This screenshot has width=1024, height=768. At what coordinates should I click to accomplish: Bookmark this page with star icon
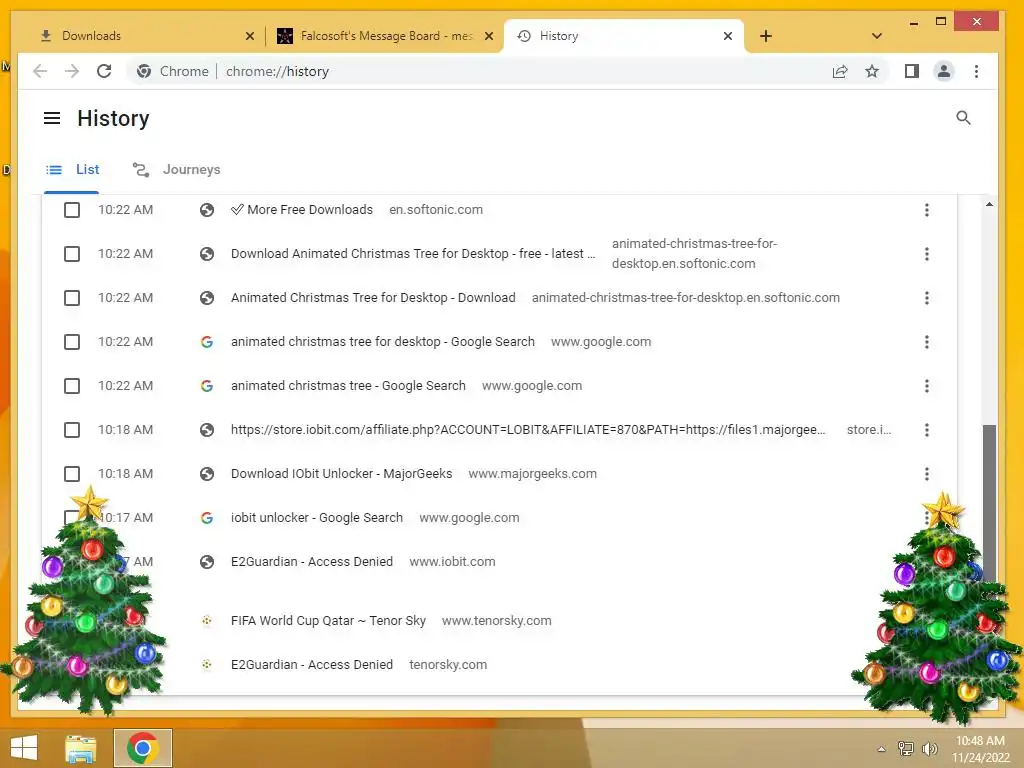tap(872, 71)
